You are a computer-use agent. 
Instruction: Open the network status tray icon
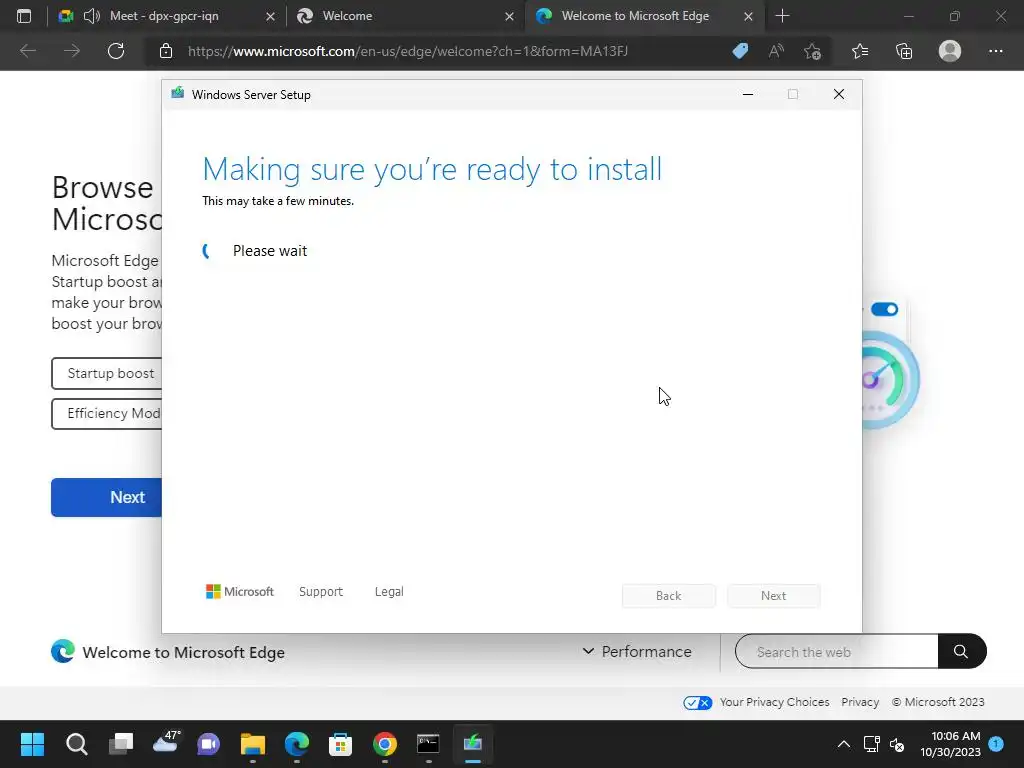tap(871, 744)
